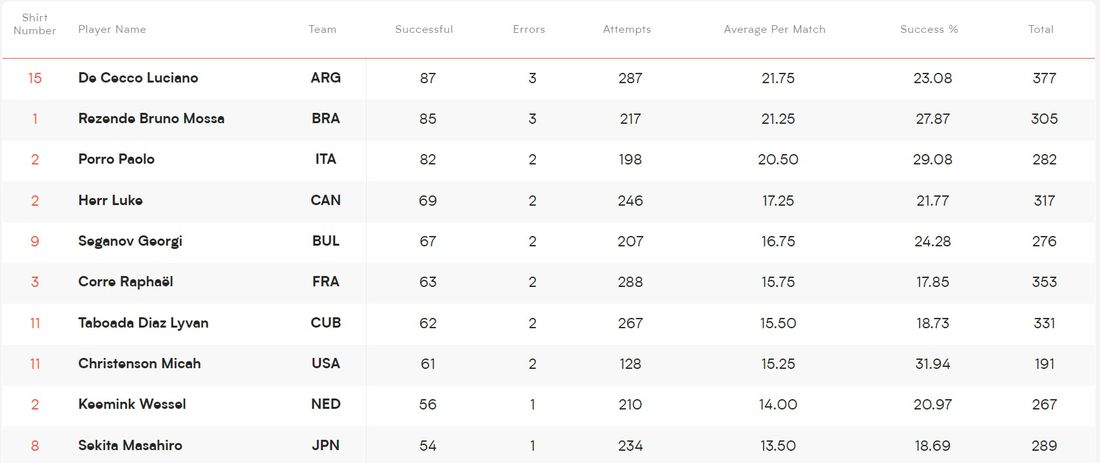Image resolution: width=1100 pixels, height=463 pixels.
Task: Click the FRA team code
Action: [325, 282]
